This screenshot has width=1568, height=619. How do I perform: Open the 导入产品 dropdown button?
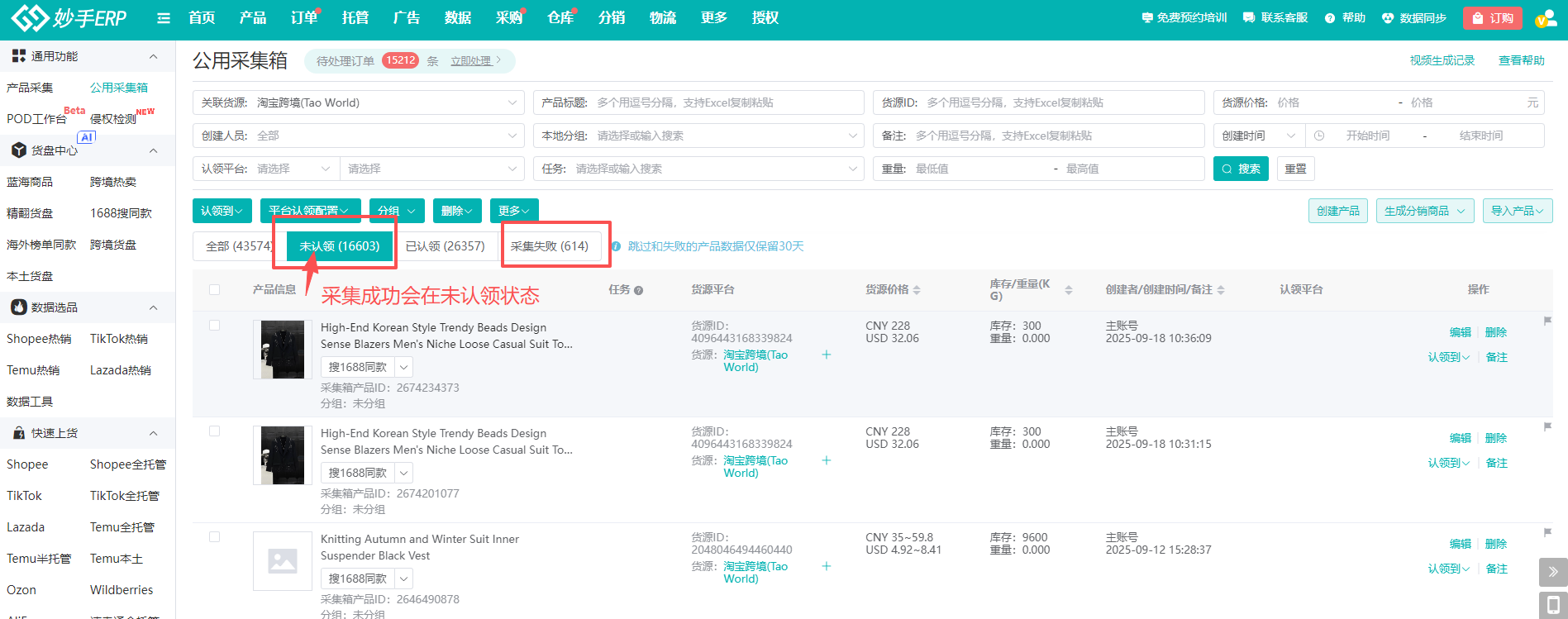pyautogui.click(x=1518, y=211)
